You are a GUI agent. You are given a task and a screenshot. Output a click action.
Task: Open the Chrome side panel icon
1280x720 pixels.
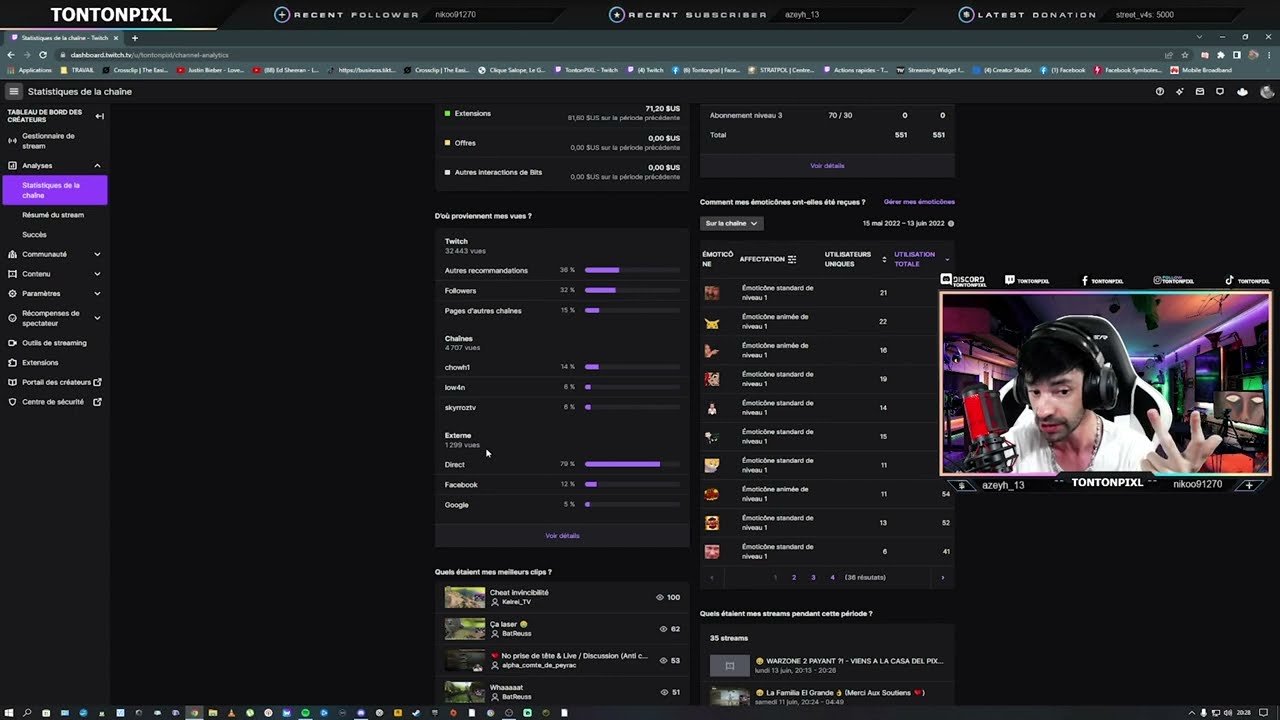click(1237, 55)
